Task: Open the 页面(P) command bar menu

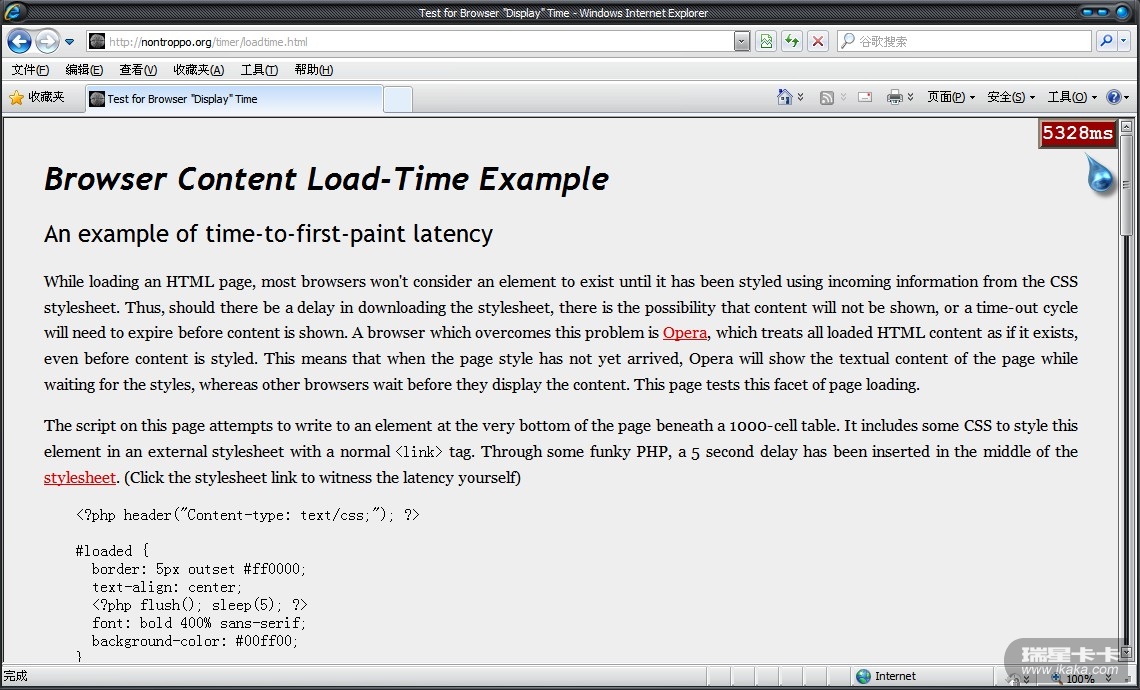Action: coord(951,97)
